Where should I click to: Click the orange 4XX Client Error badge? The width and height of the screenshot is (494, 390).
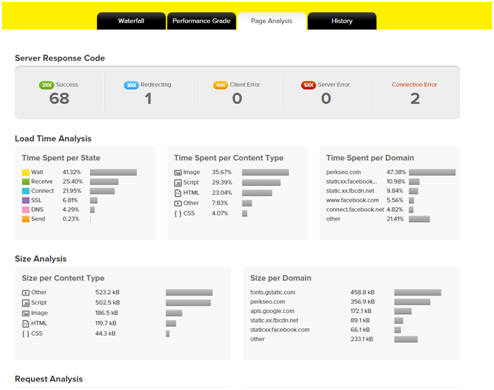tap(220, 85)
